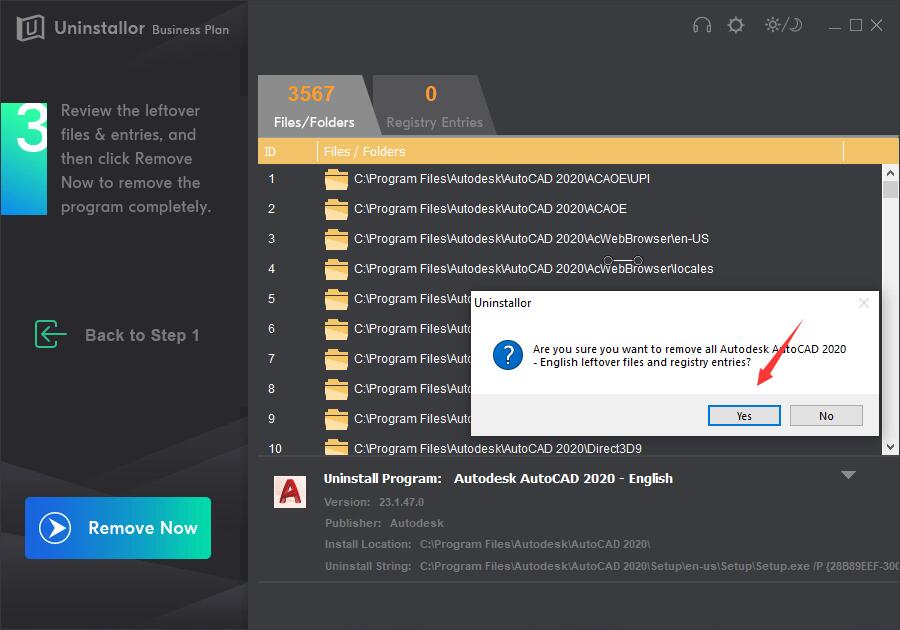Select path ending AcWebBrowser\locales
This screenshot has width=900, height=630.
point(534,269)
